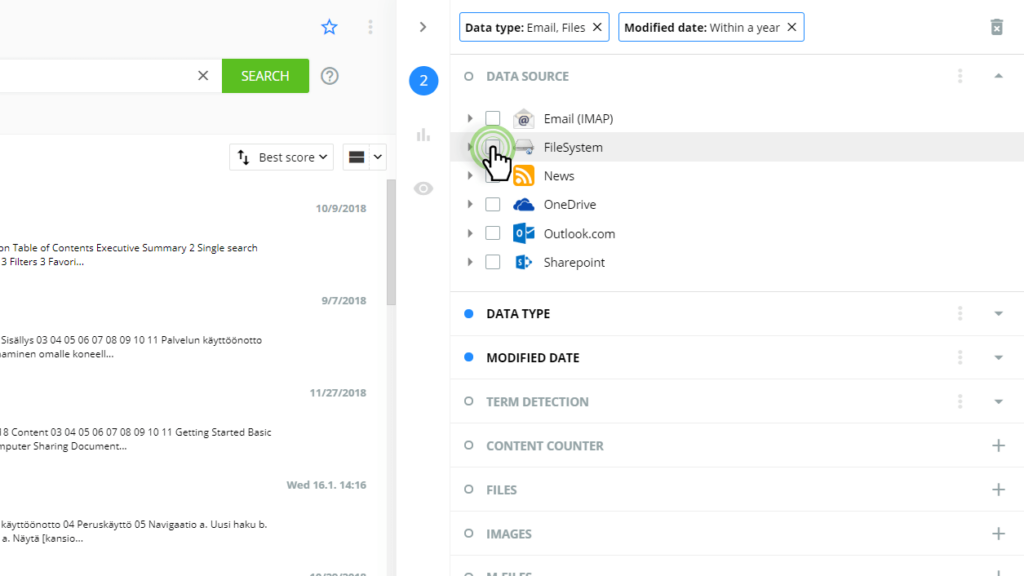Select the list layout view icon
The width and height of the screenshot is (1024, 576).
coord(357,157)
